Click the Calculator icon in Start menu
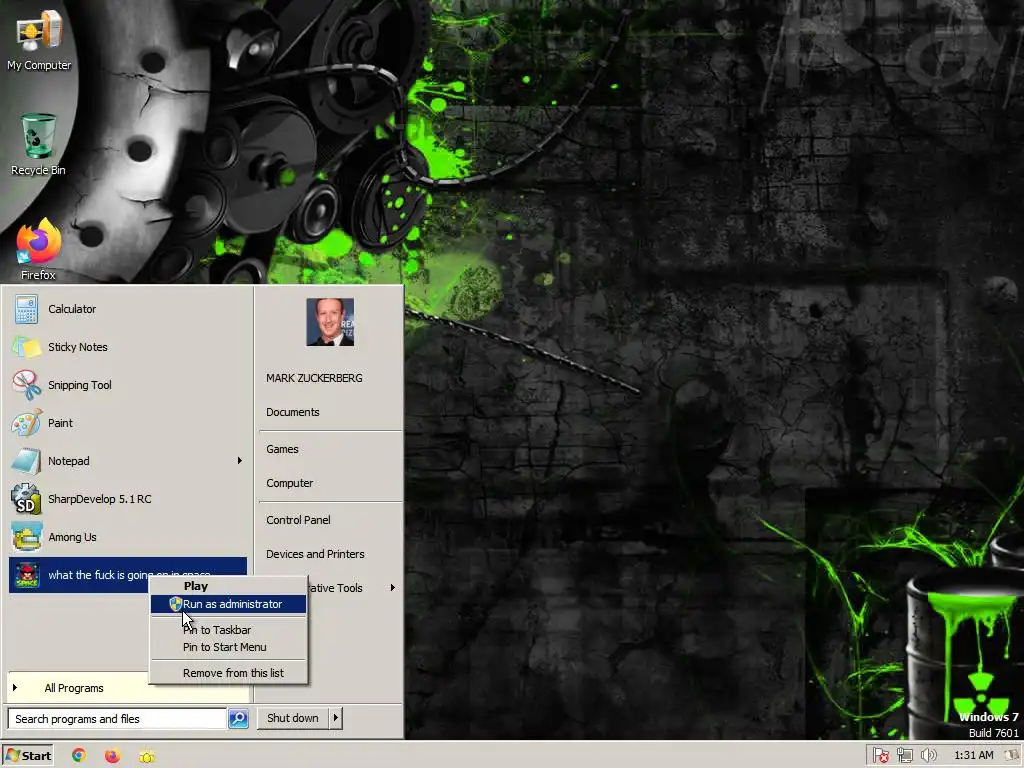 [x=26, y=309]
